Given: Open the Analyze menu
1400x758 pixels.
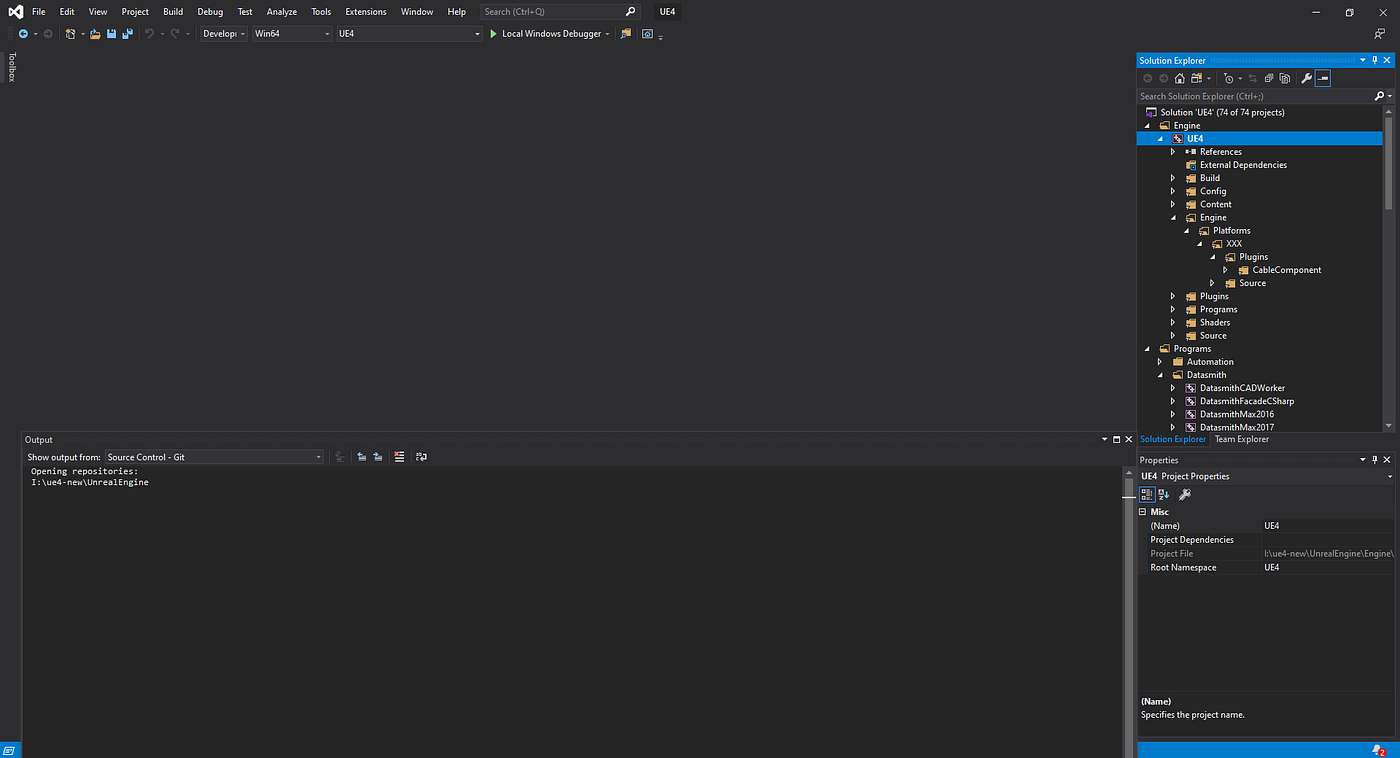Looking at the screenshot, I should 282,12.
